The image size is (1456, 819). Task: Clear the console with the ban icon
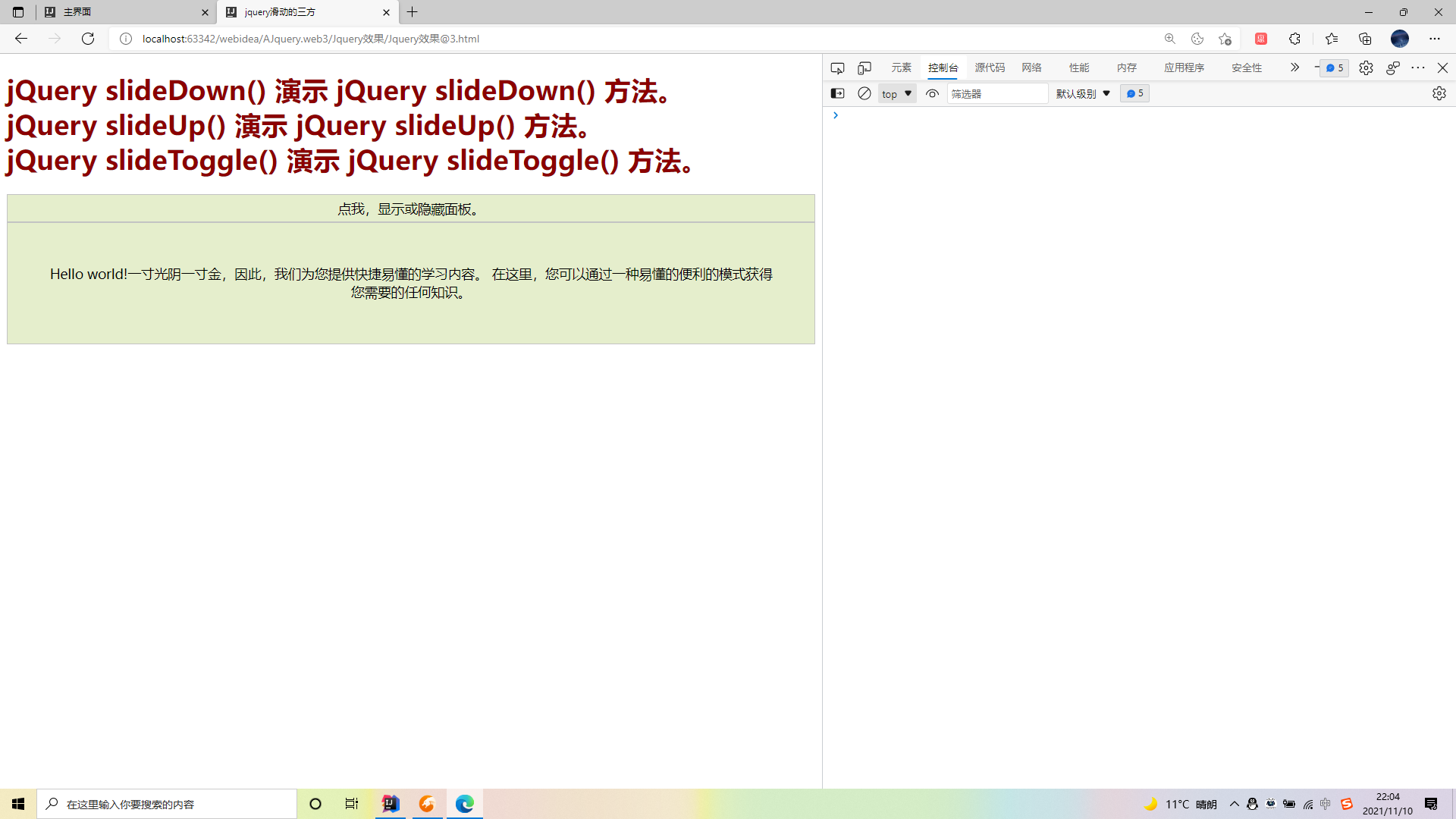(864, 93)
